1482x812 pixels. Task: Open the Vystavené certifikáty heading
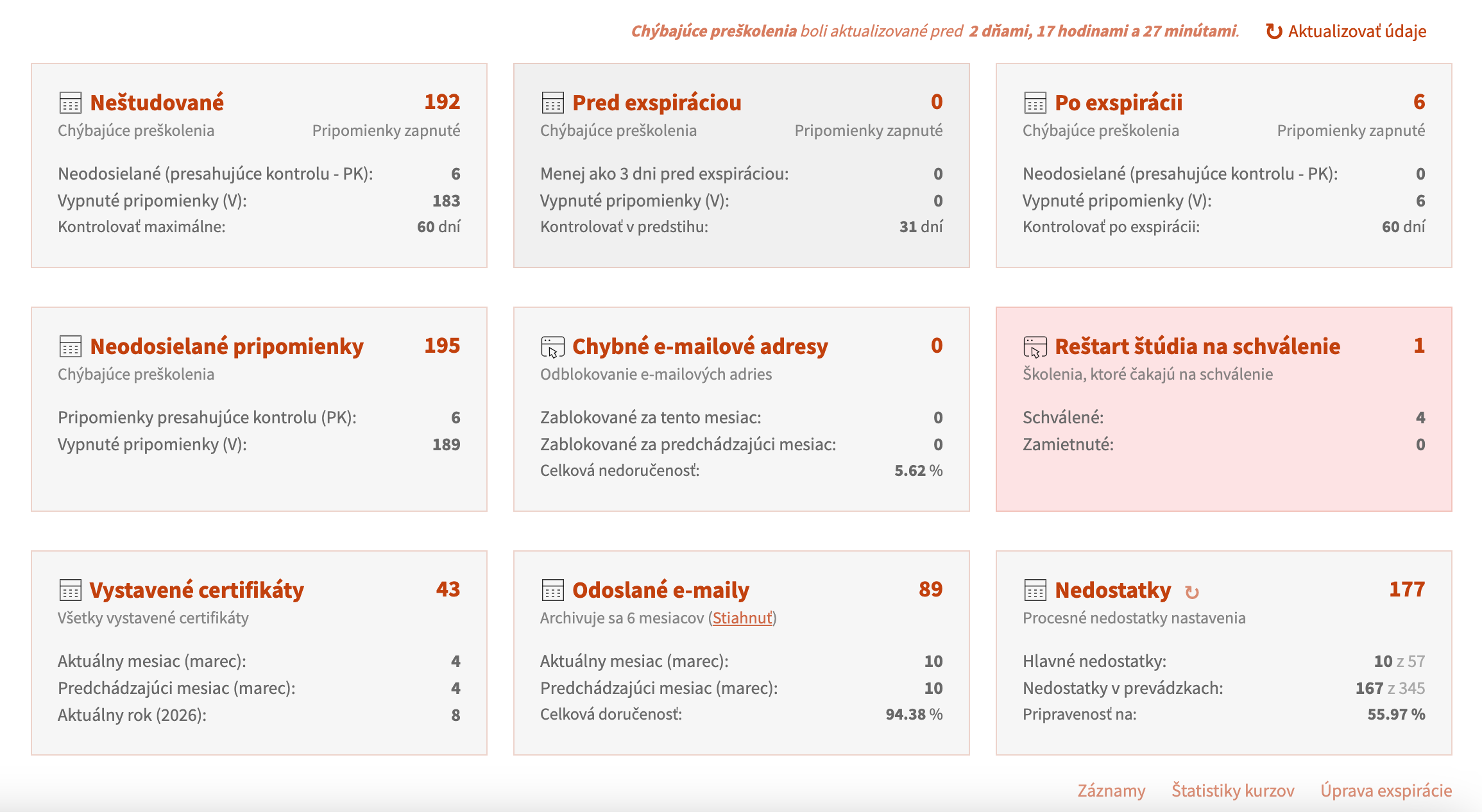pos(197,590)
